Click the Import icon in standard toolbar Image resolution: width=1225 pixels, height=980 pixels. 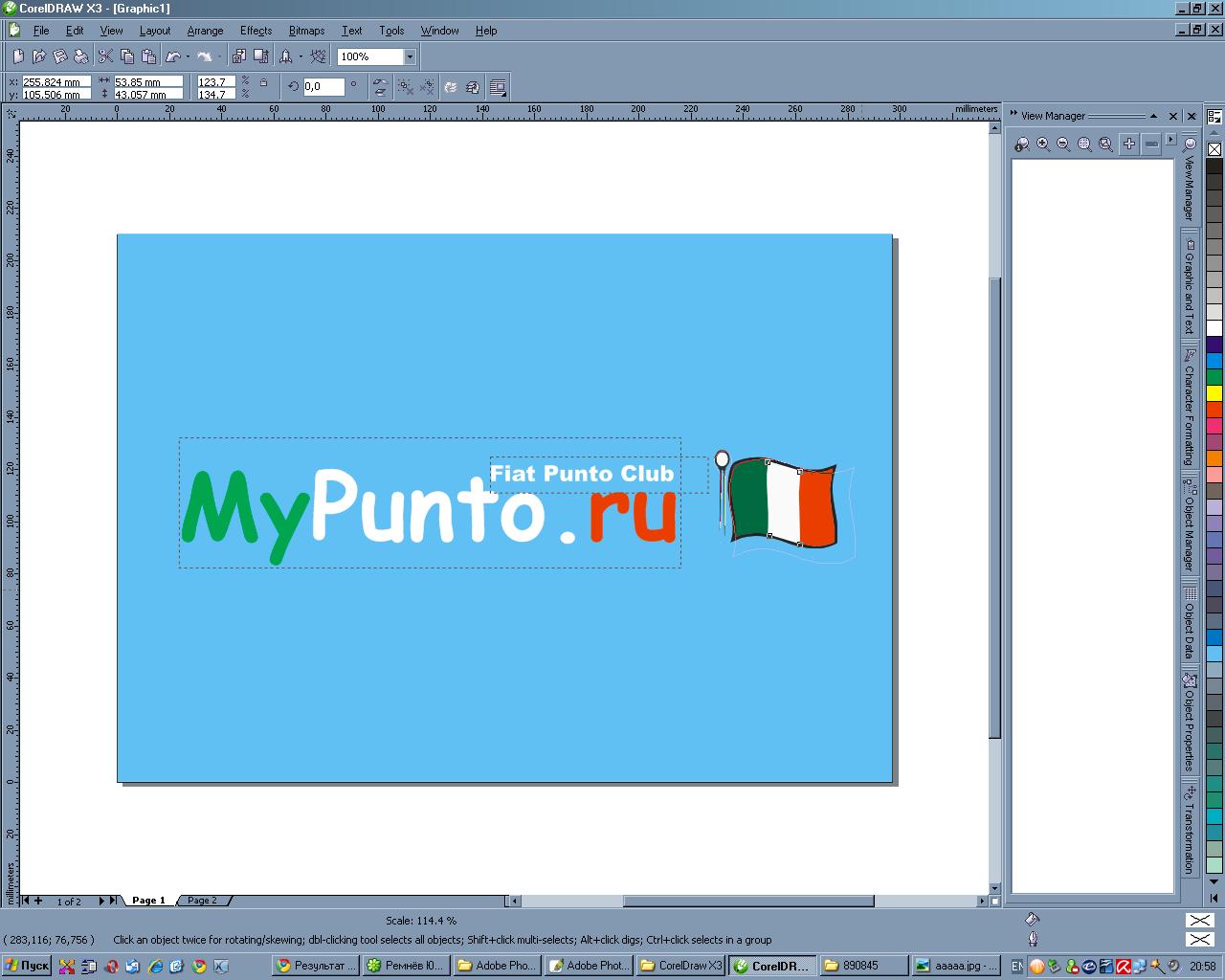click(239, 56)
